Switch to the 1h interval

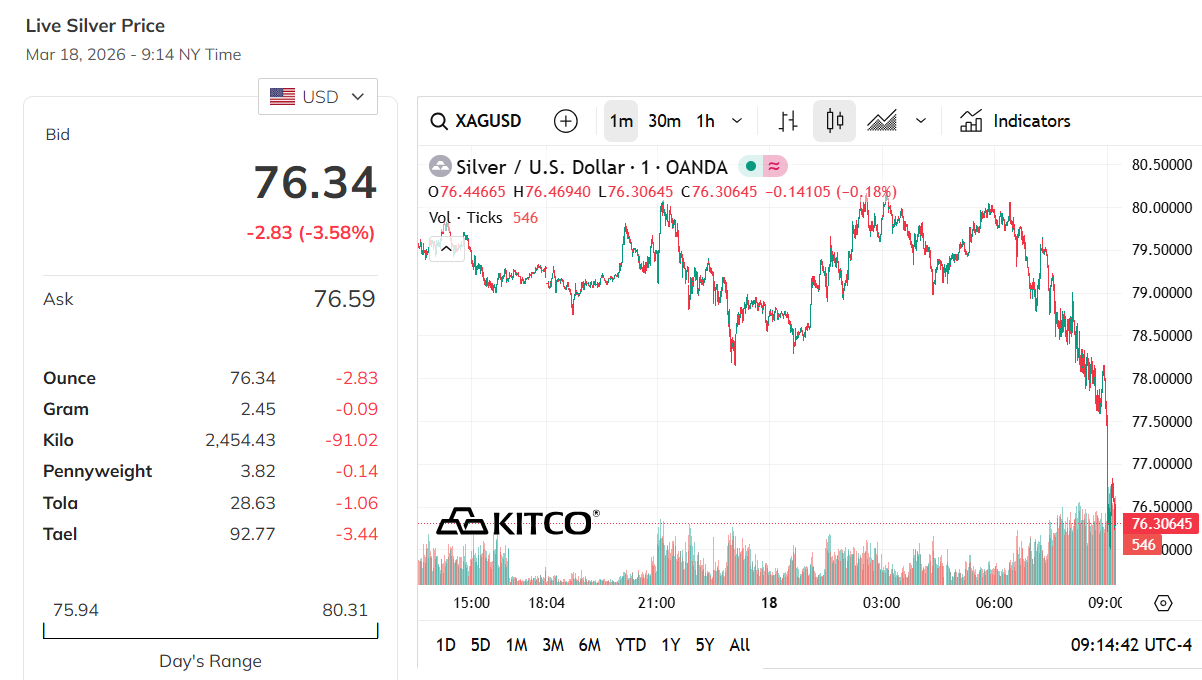[x=705, y=121]
